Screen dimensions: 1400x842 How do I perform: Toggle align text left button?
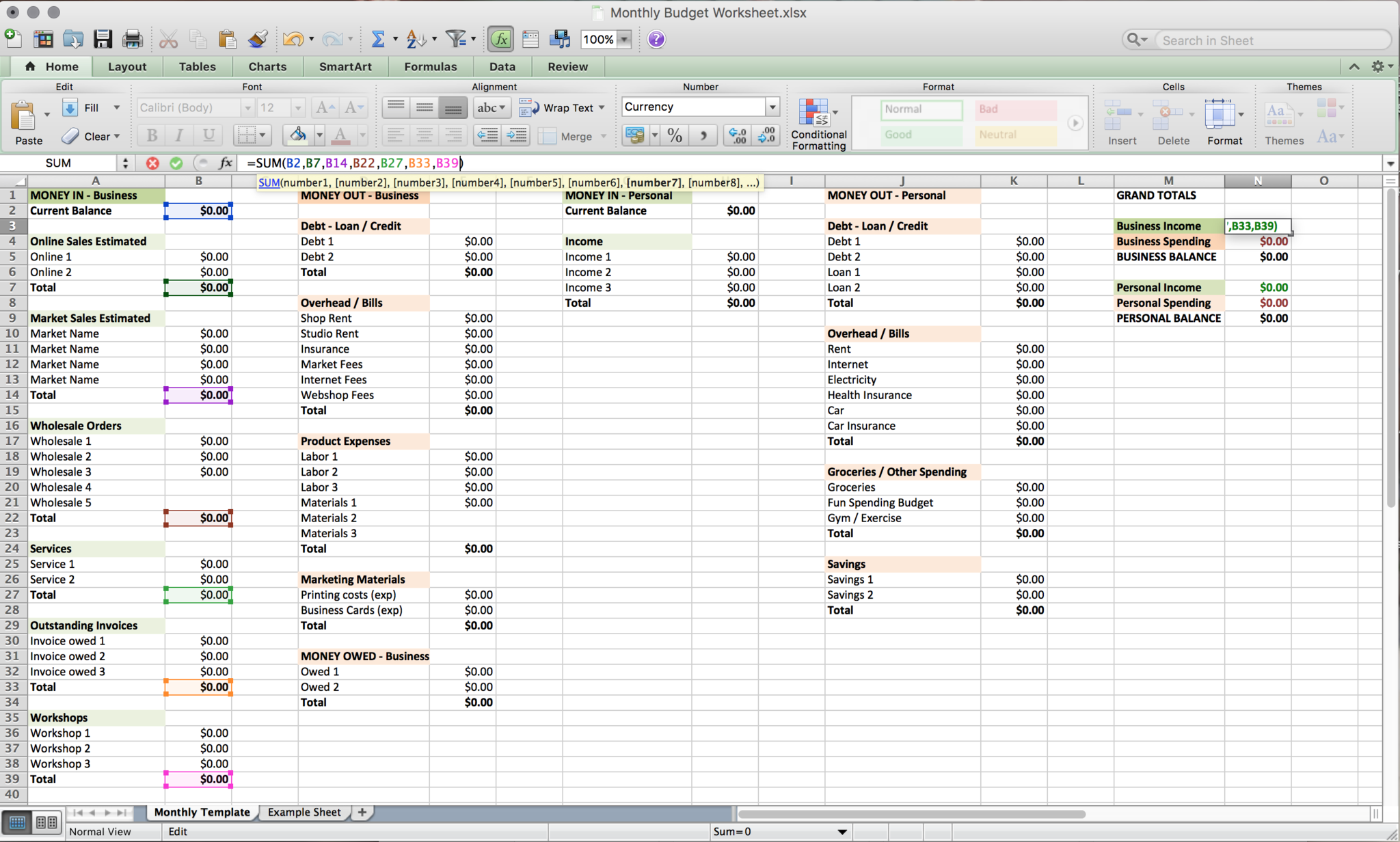tap(396, 135)
